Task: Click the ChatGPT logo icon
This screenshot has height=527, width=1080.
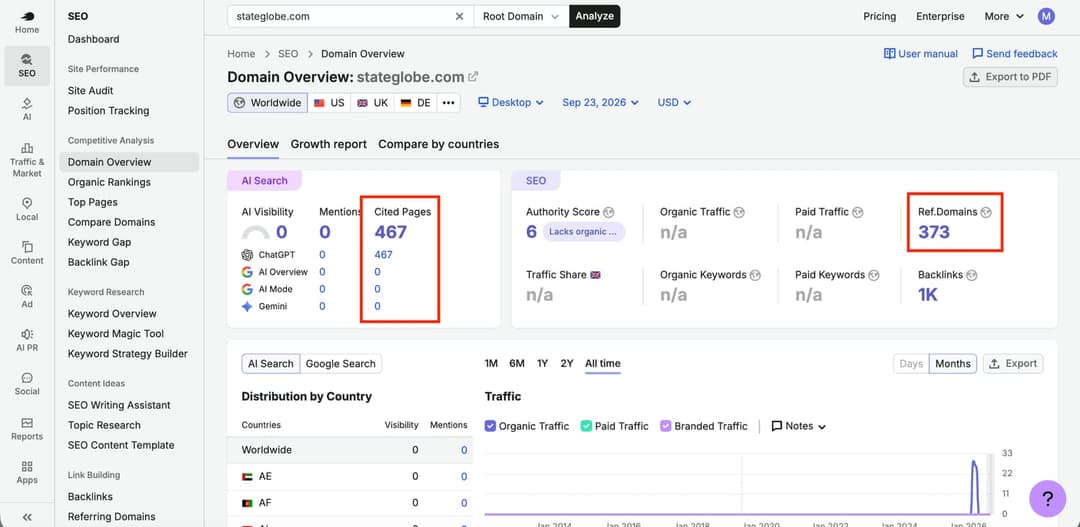Action: pos(247,255)
